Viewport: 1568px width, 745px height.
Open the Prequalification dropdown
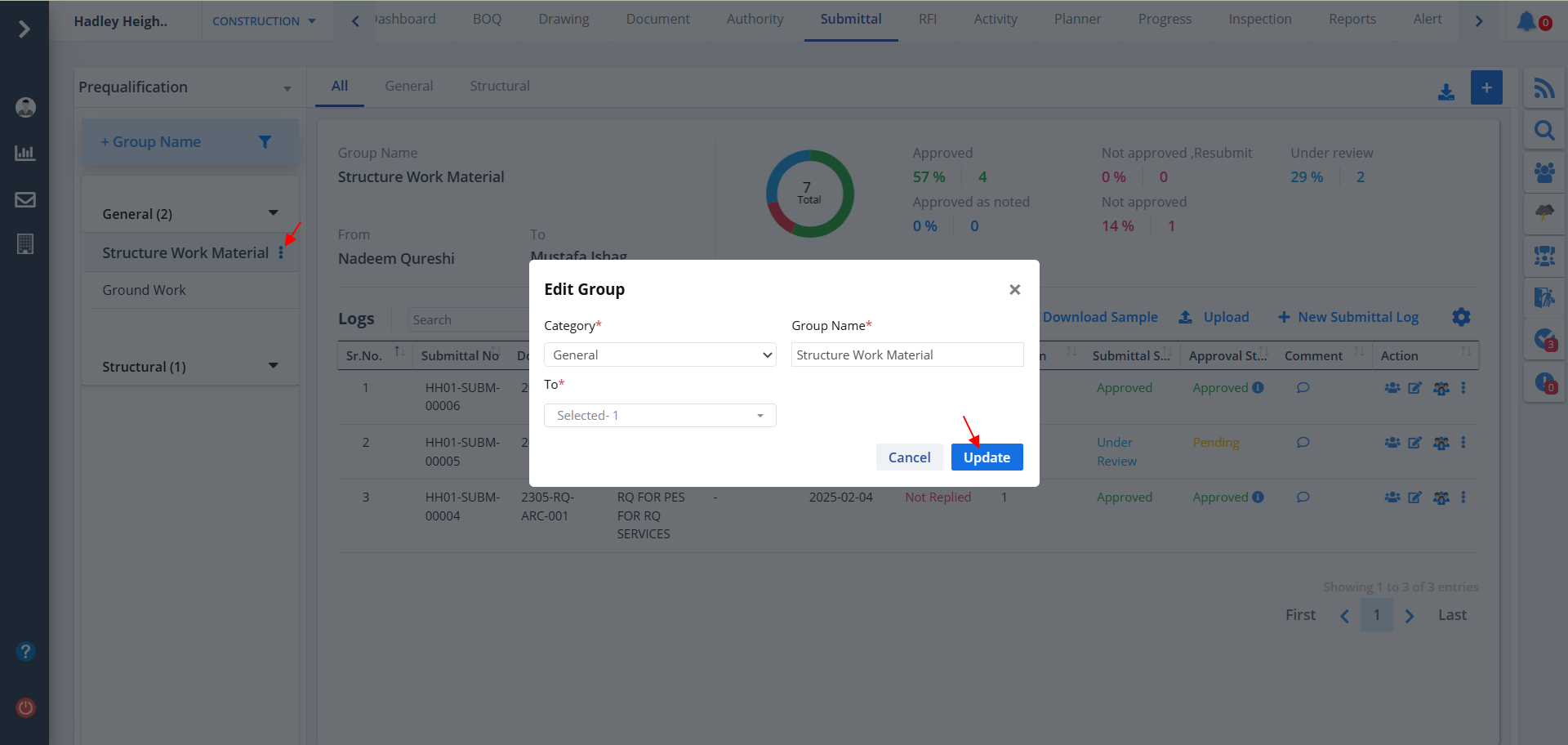186,87
